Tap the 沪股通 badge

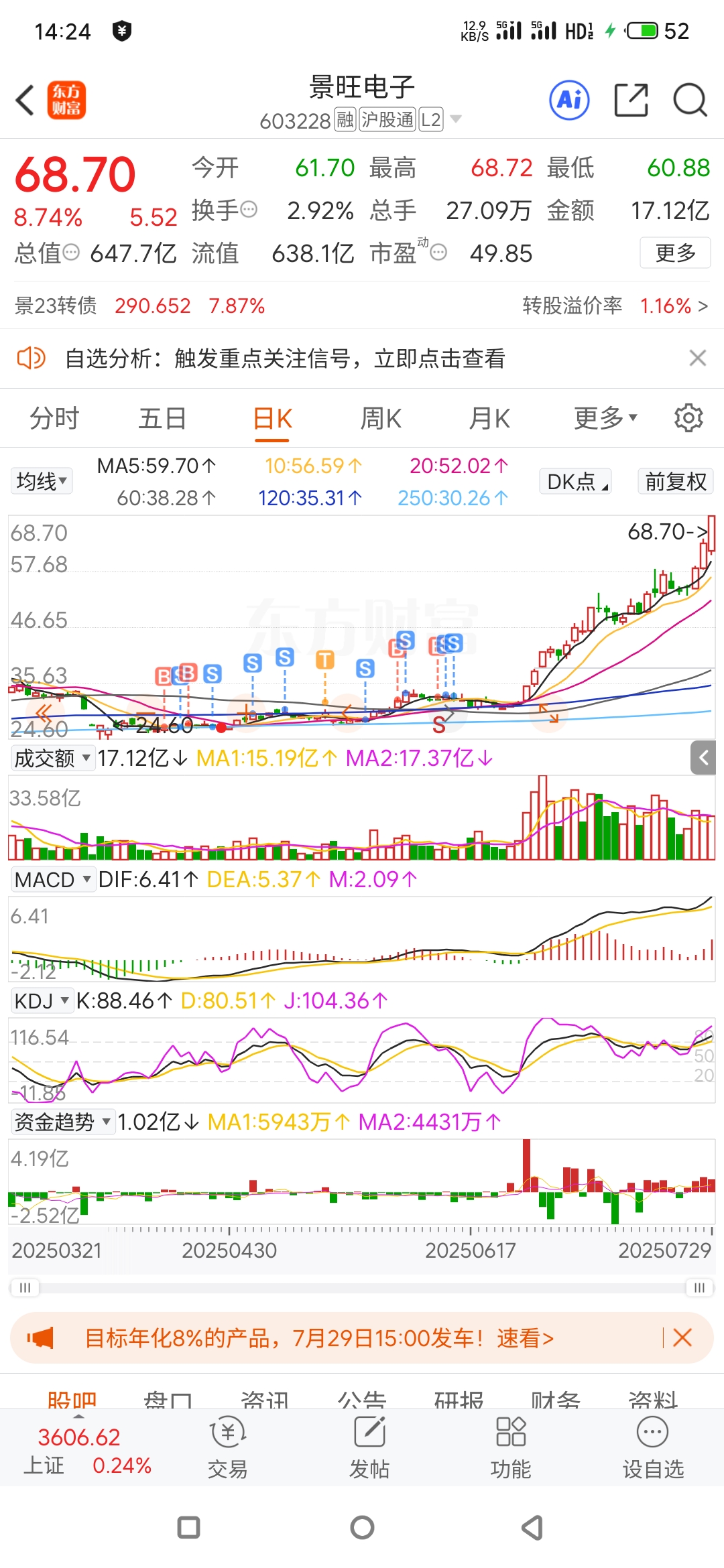coord(387,120)
